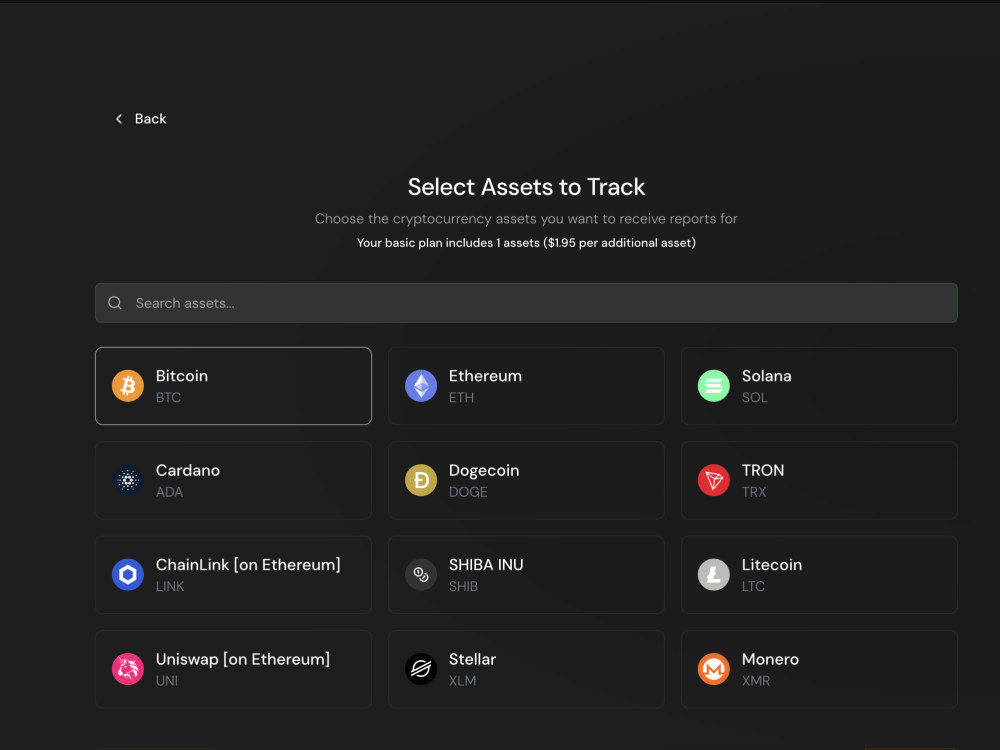Screen dimensions: 1000x750
Task: Click the Ethereum name text
Action: pos(485,376)
